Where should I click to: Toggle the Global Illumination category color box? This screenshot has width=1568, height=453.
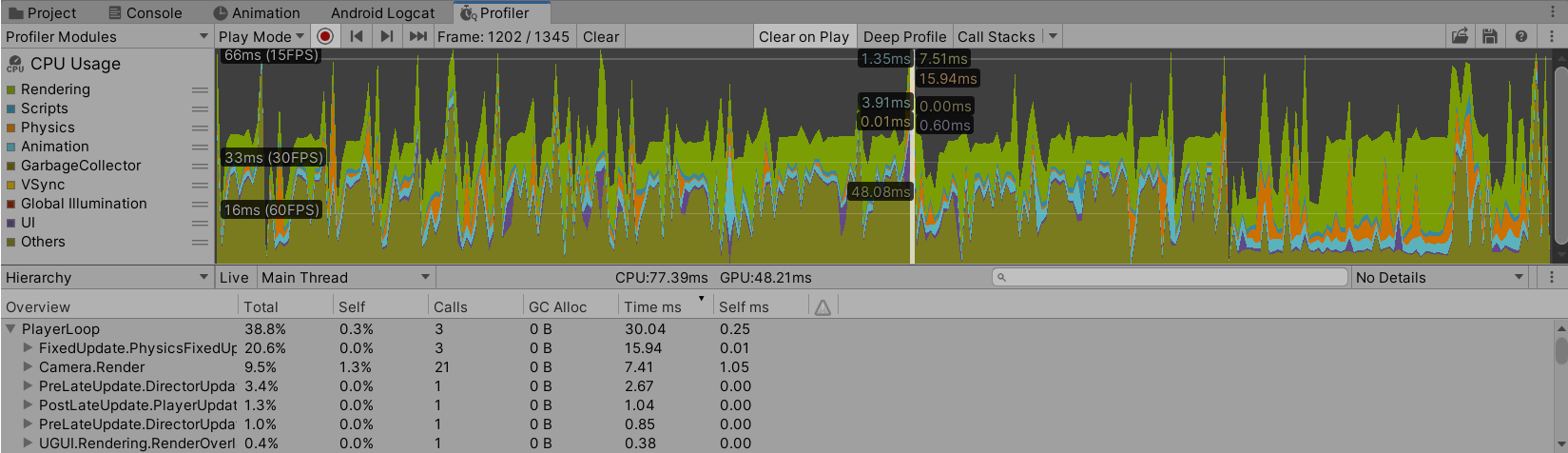(11, 204)
